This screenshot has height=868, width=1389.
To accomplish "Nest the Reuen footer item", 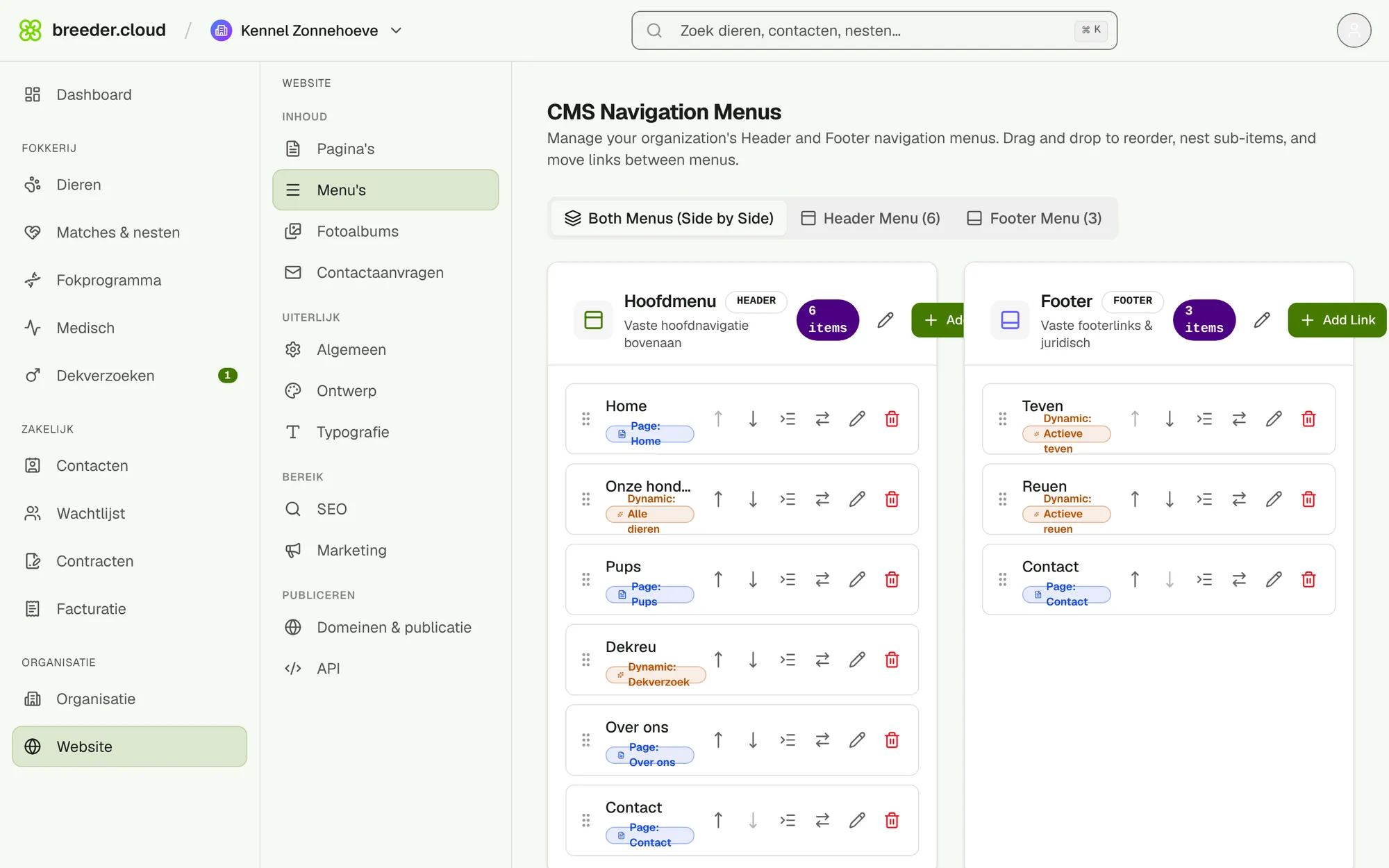I will pos(1204,499).
